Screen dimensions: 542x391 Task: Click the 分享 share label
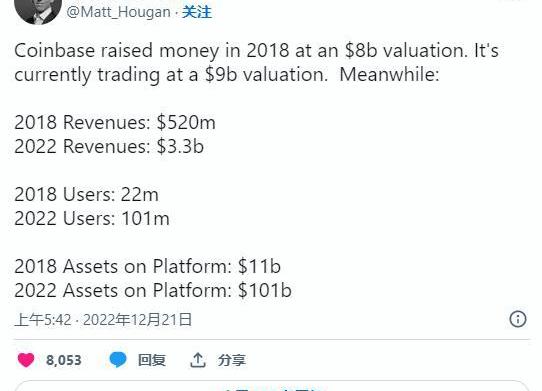tap(232, 360)
